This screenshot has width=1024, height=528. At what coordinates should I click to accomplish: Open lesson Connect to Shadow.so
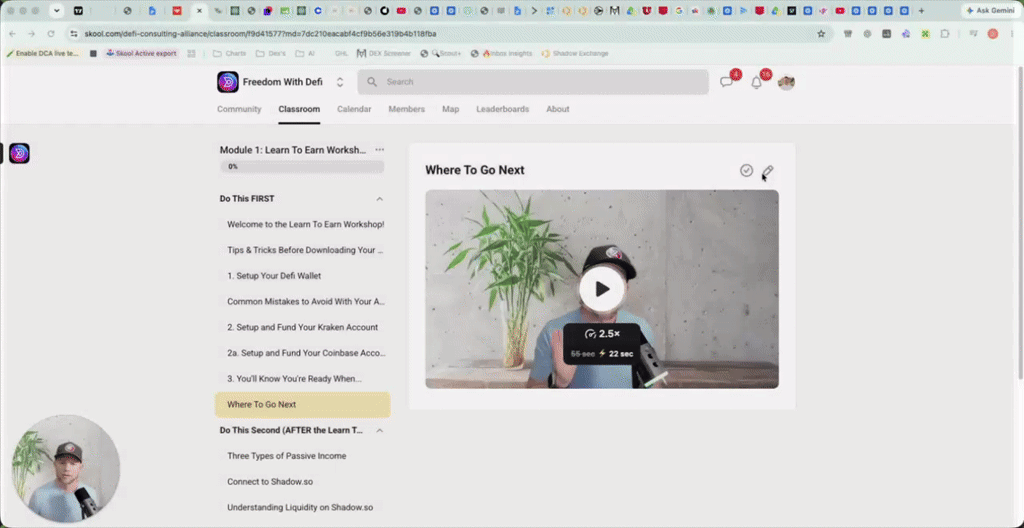[x=303, y=482]
